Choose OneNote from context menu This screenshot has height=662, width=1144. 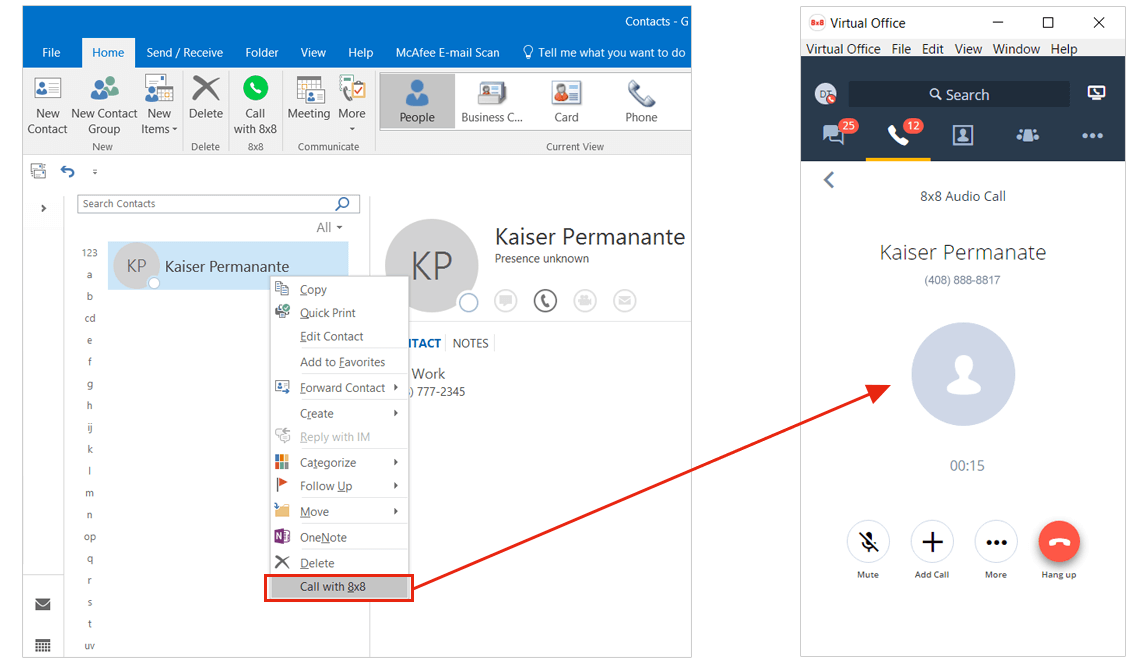pyautogui.click(x=339, y=537)
